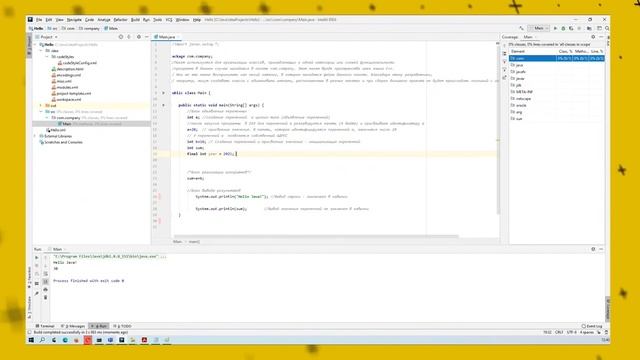The image size is (640, 360).
Task: Click expand/collapse all icon in Project panel
Action: pyautogui.click(x=129, y=37)
